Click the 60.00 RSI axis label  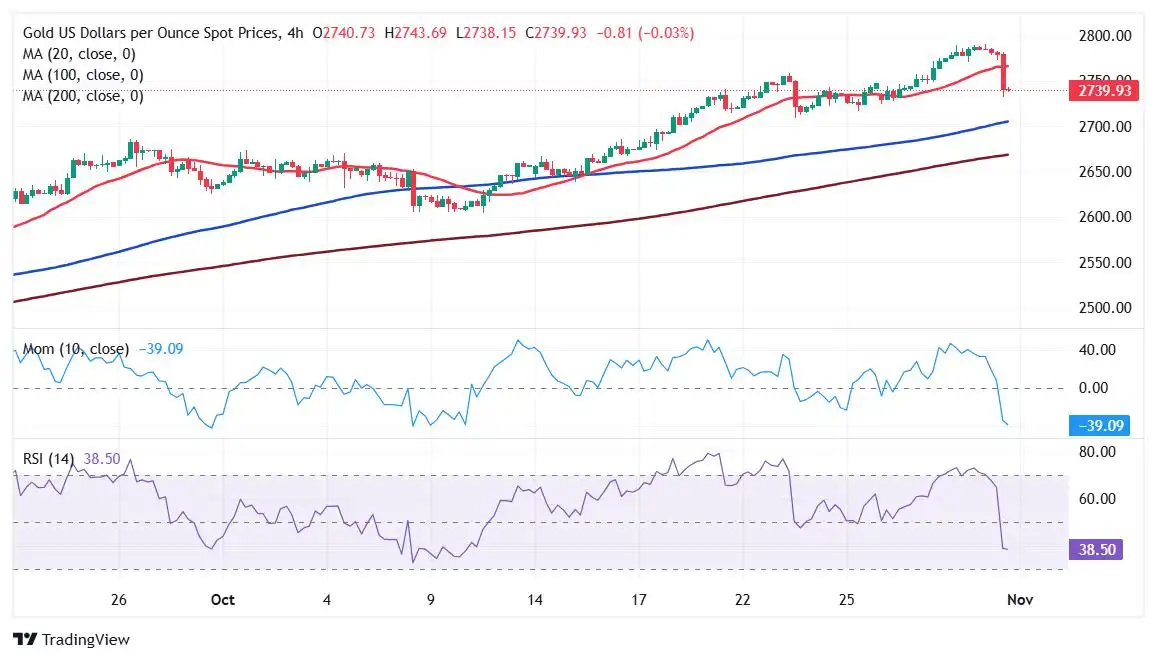[x=1097, y=499]
